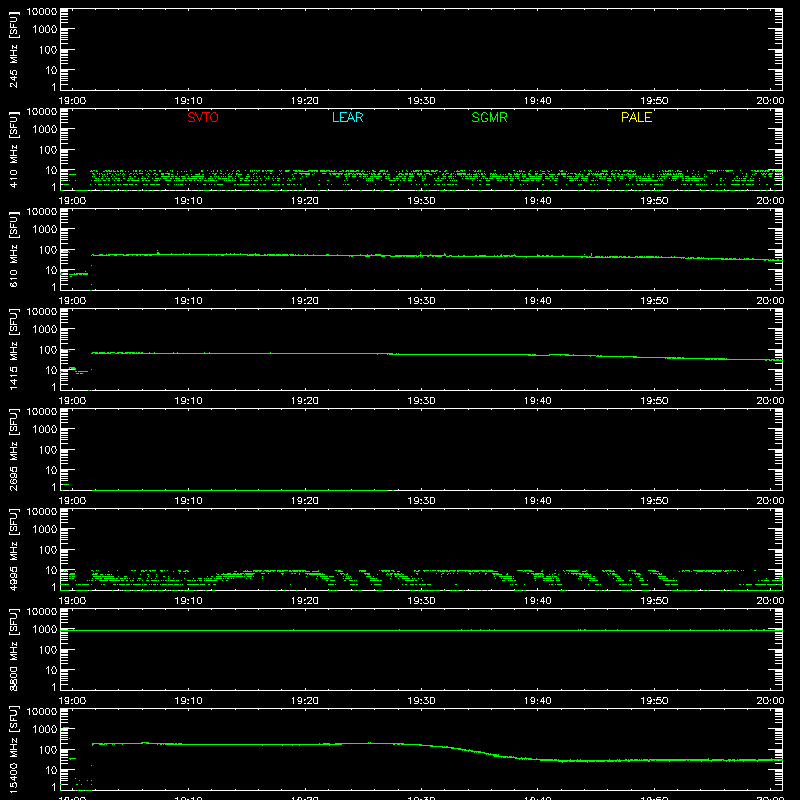
Task: Click 19:00 tick below the 610 MHz plot
Action: (x=72, y=301)
